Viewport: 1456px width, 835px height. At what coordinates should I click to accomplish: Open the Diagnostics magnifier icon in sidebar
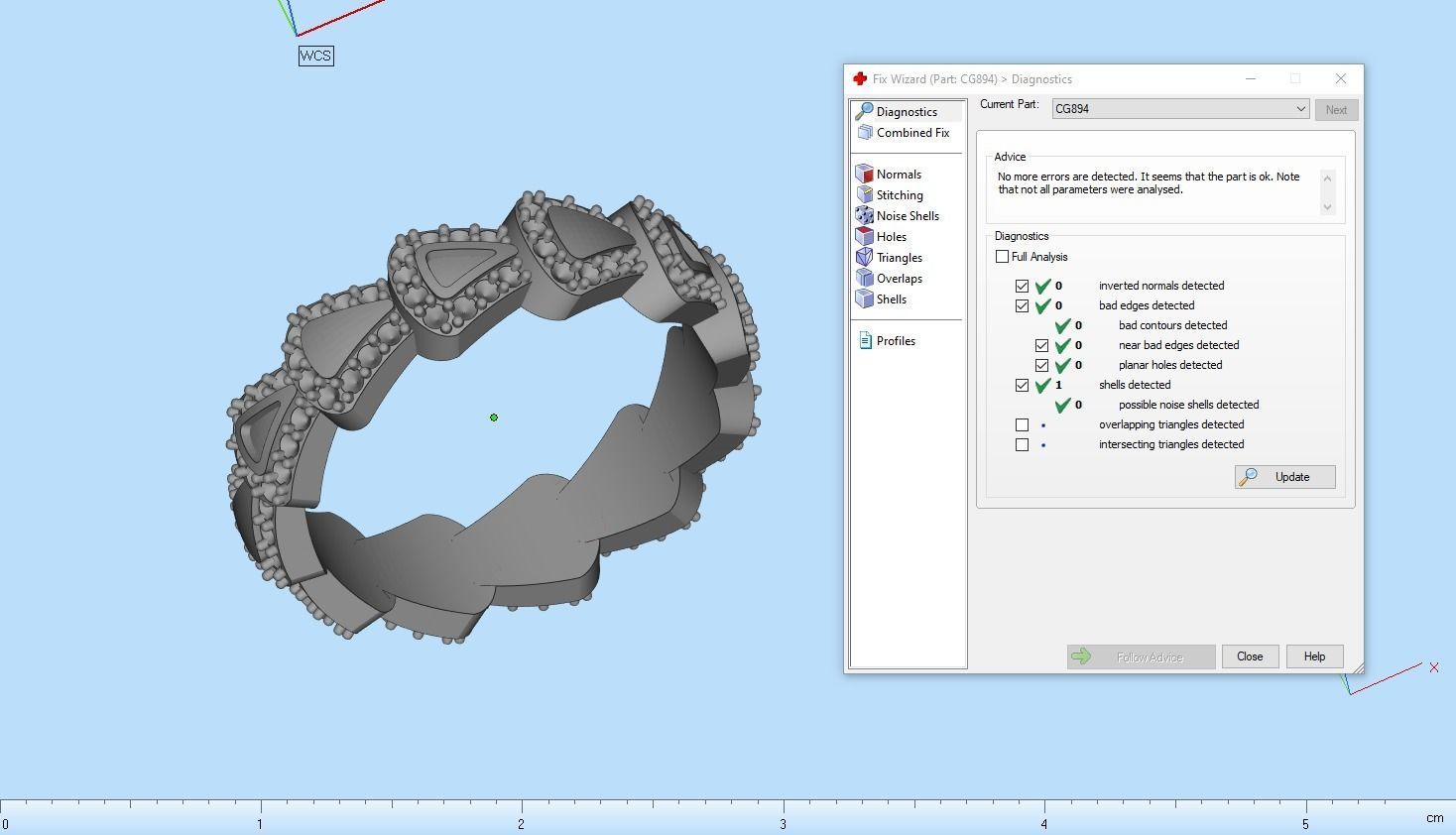click(864, 111)
